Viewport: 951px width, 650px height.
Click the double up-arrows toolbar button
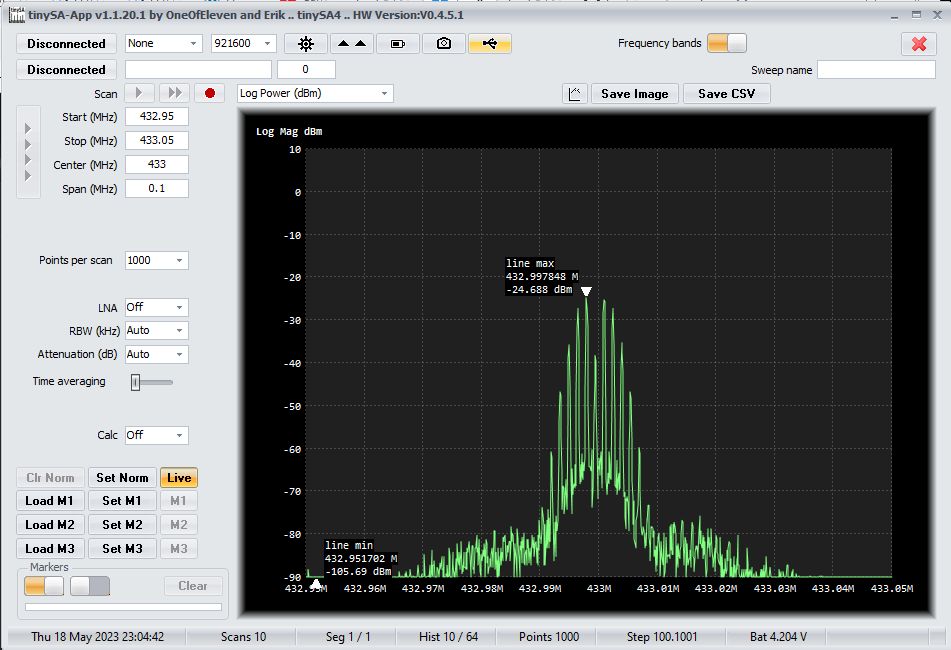click(352, 44)
